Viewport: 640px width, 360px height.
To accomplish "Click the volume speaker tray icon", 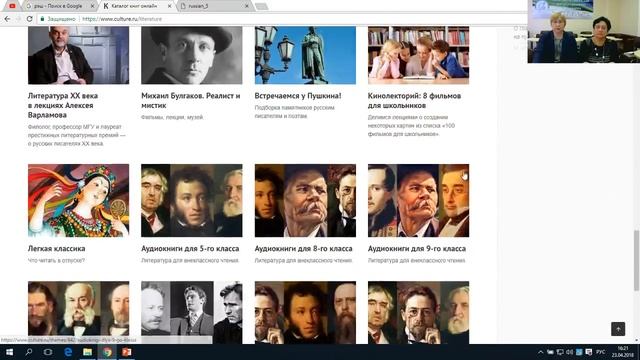I will (x=569, y=352).
